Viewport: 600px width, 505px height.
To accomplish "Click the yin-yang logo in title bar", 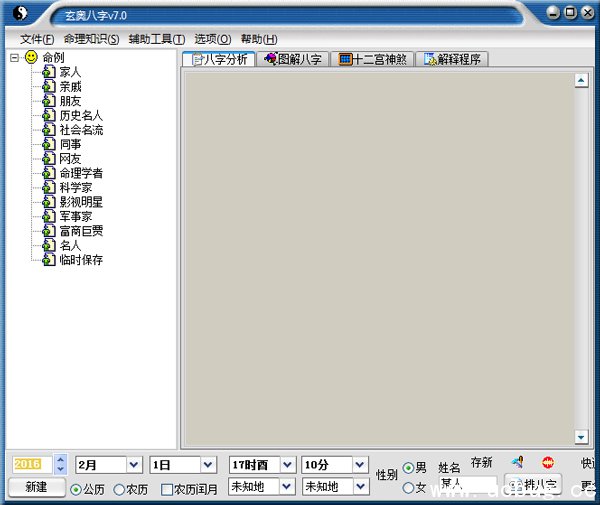I will point(20,13).
